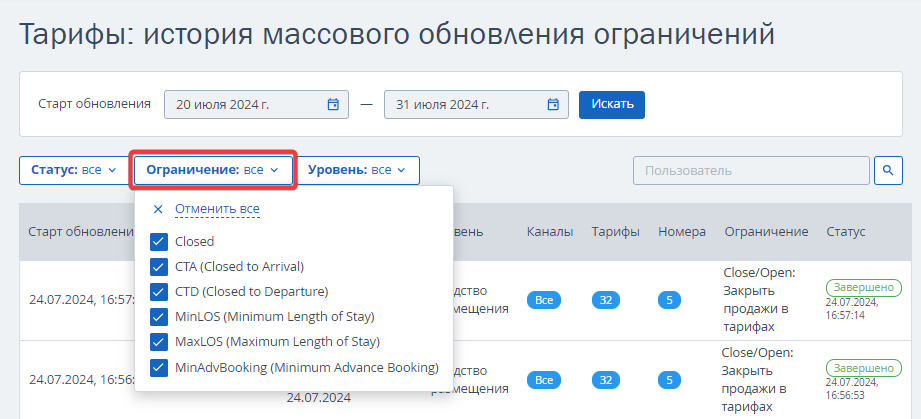
Task: Expand the Статус: все filter dropdown
Action: [73, 170]
